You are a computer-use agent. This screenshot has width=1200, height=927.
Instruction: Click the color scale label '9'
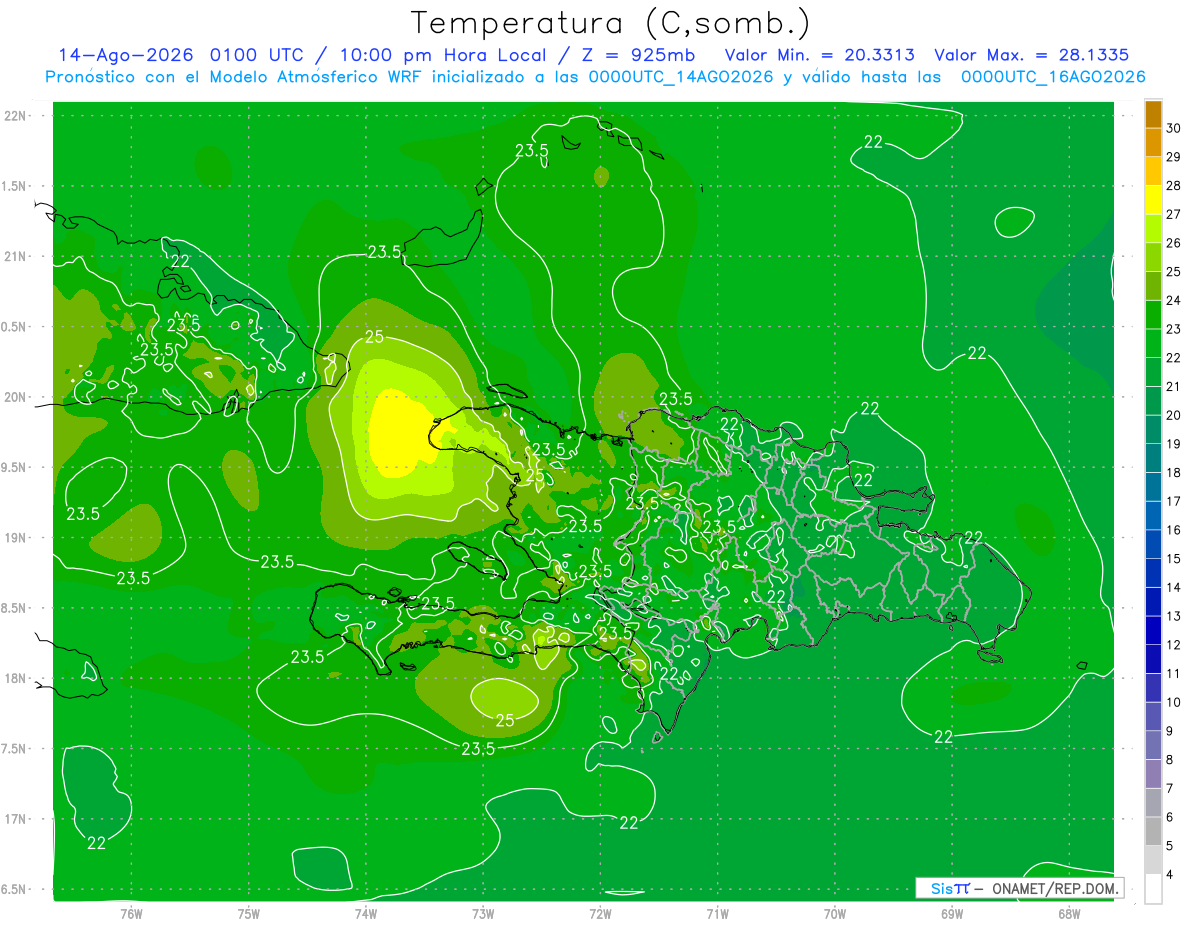[x=1172, y=731]
